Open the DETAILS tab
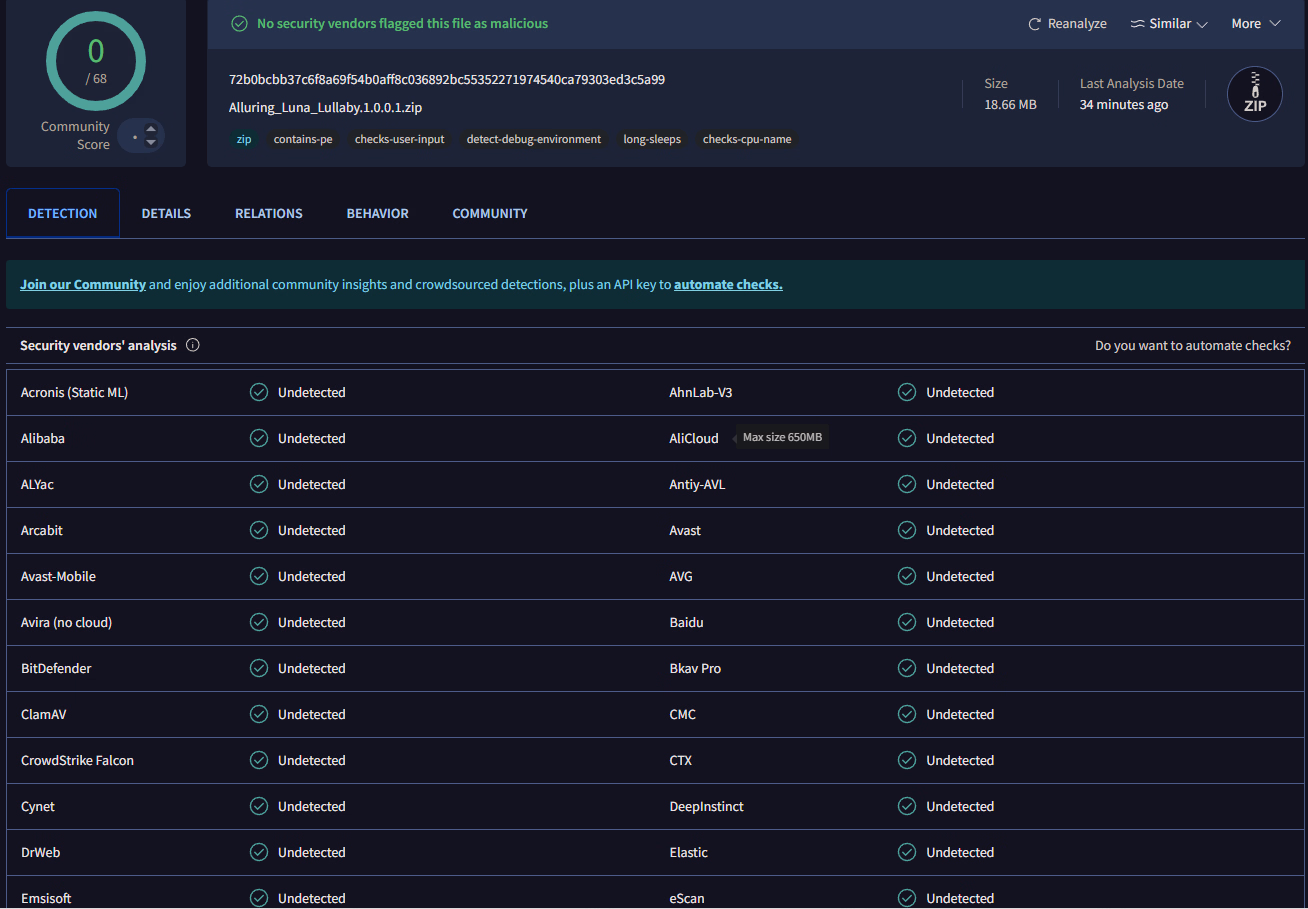The width and height of the screenshot is (1308, 909). 166,213
